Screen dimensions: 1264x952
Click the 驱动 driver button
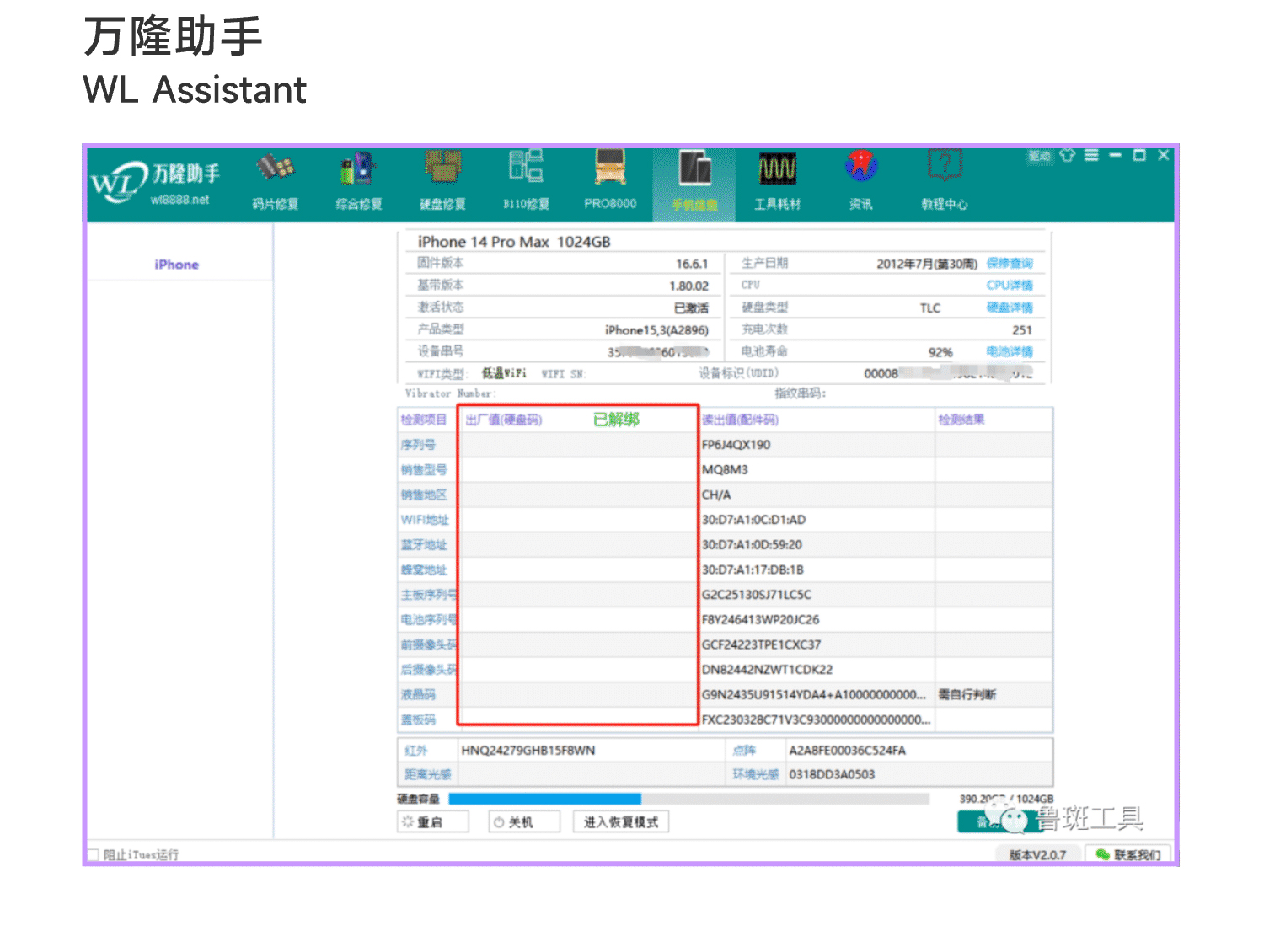(x=1040, y=156)
